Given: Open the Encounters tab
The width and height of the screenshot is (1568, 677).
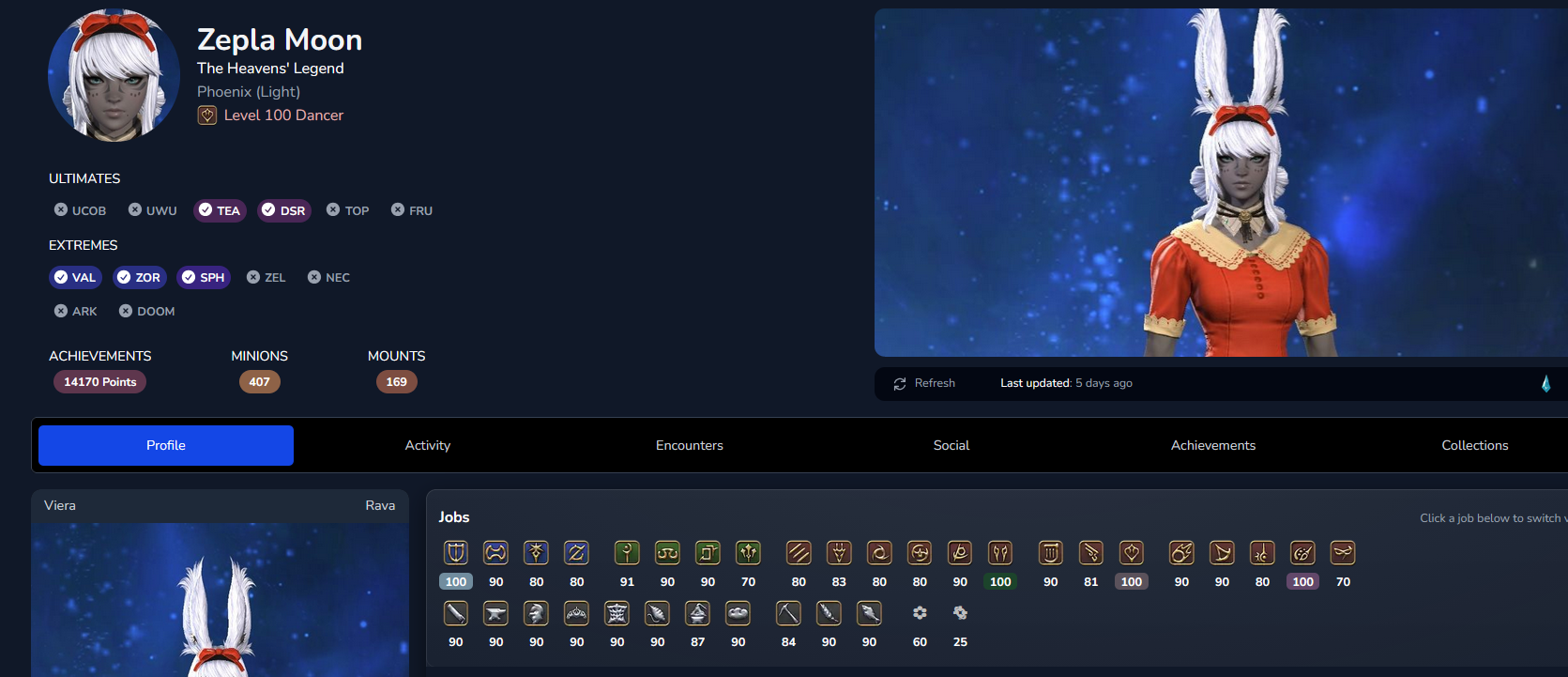Looking at the screenshot, I should (x=690, y=445).
